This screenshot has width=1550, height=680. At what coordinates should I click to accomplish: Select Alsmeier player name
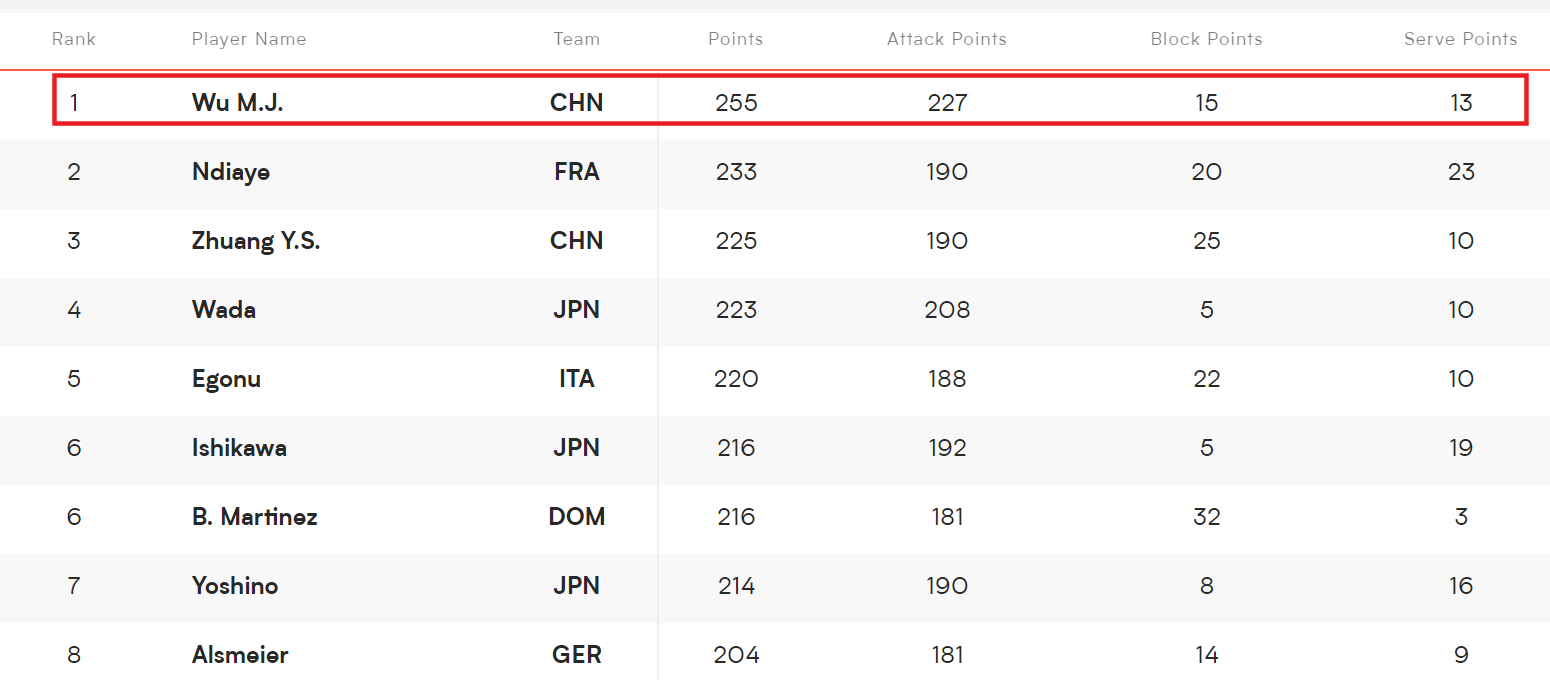240,655
